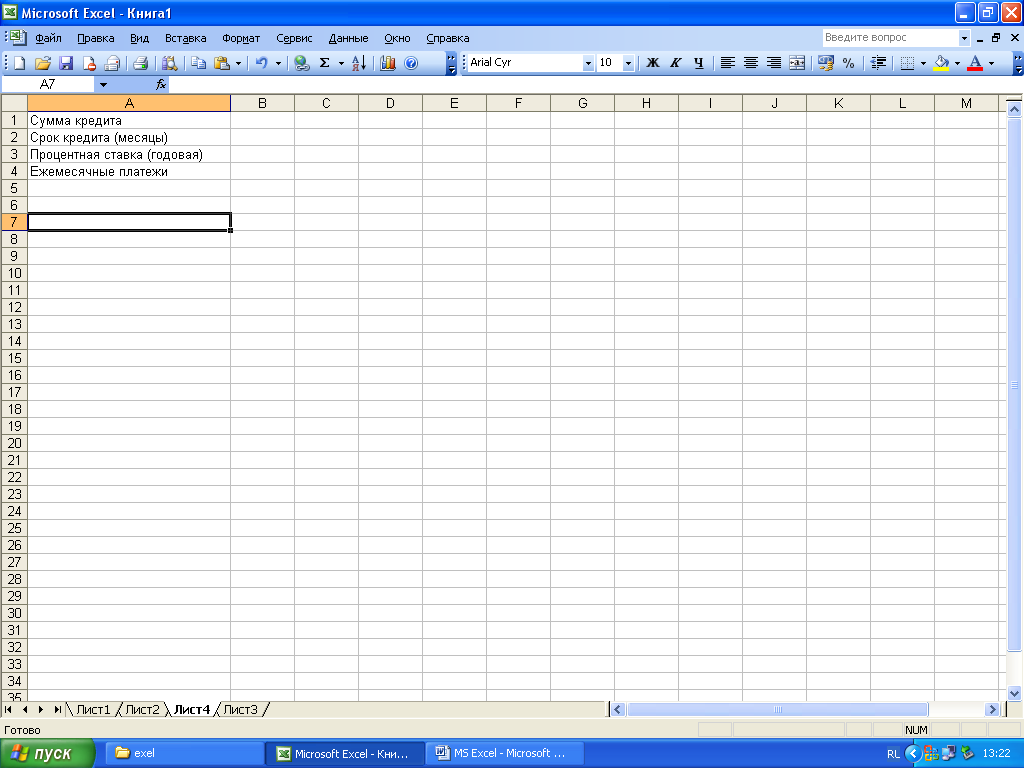Center cell text horizontally
Screen dimensions: 1024x768
click(x=751, y=63)
